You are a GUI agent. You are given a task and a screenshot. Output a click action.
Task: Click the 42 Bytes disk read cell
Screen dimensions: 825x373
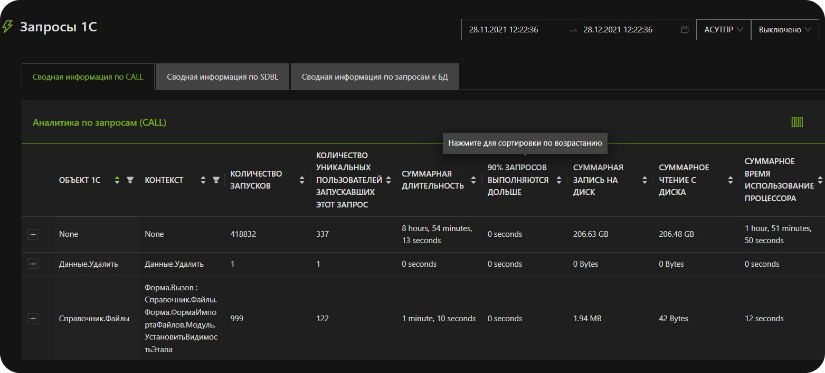tap(673, 319)
